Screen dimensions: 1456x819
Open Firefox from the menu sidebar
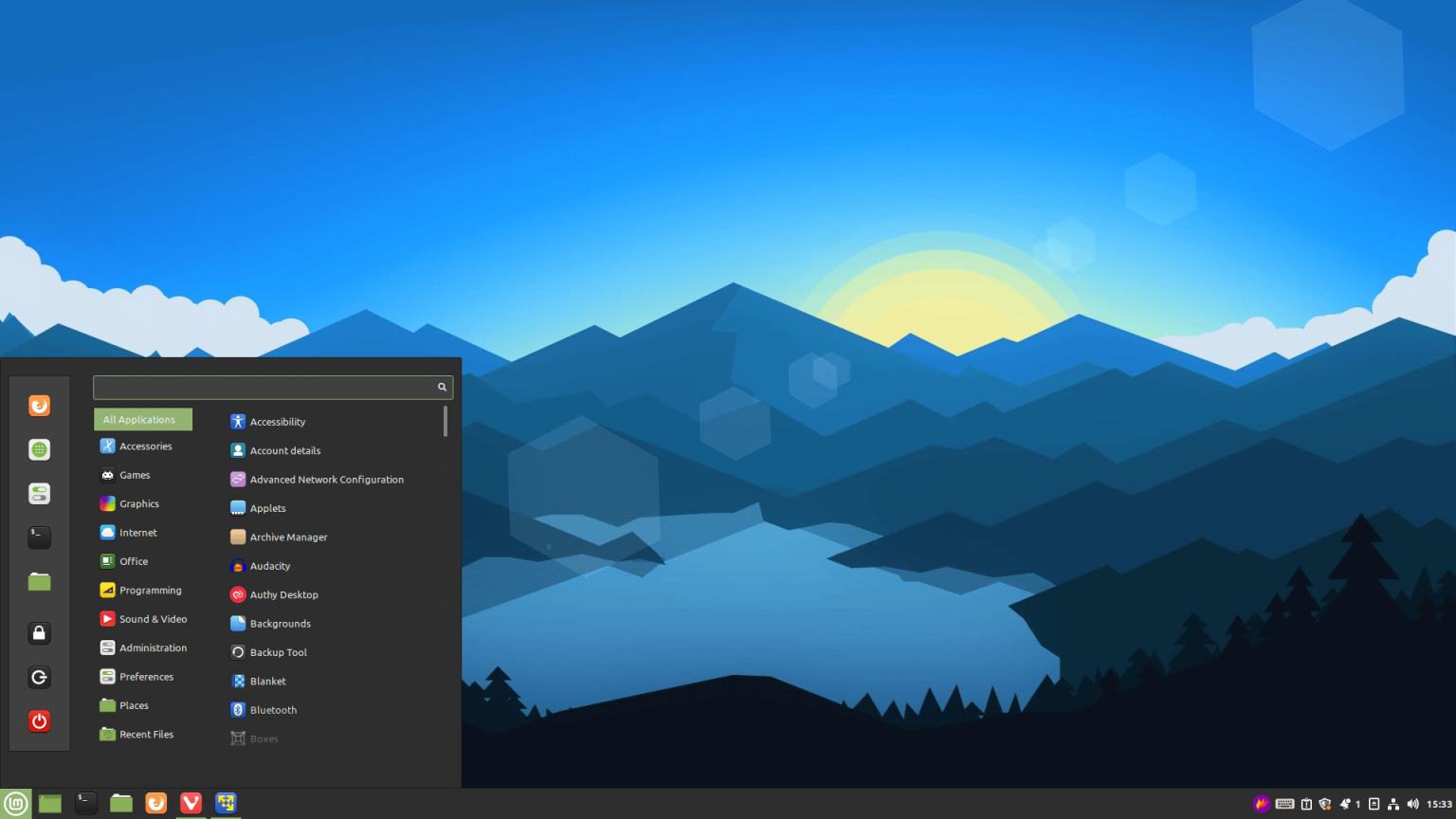(x=39, y=405)
